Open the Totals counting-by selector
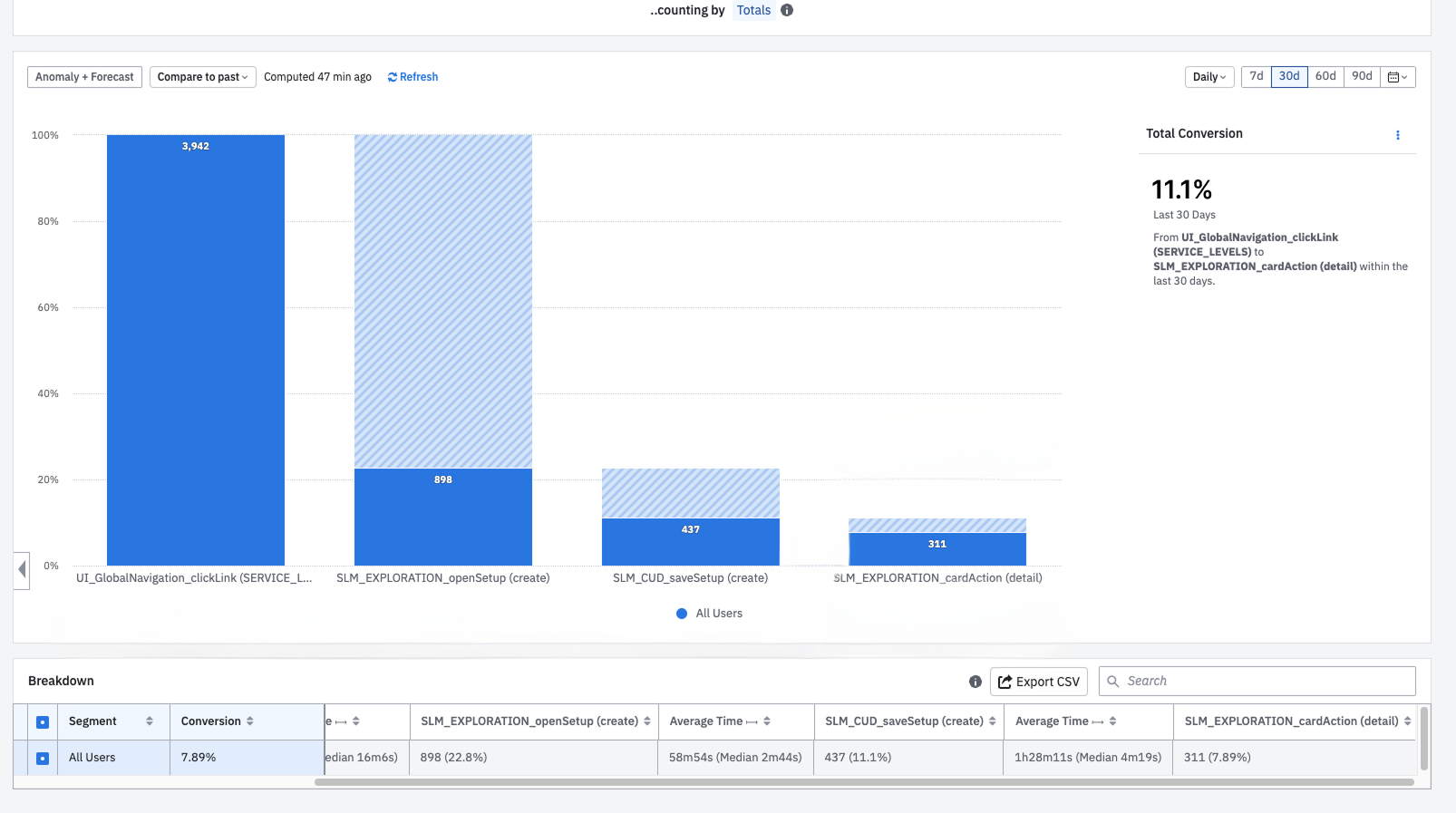The image size is (1456, 813). [753, 10]
